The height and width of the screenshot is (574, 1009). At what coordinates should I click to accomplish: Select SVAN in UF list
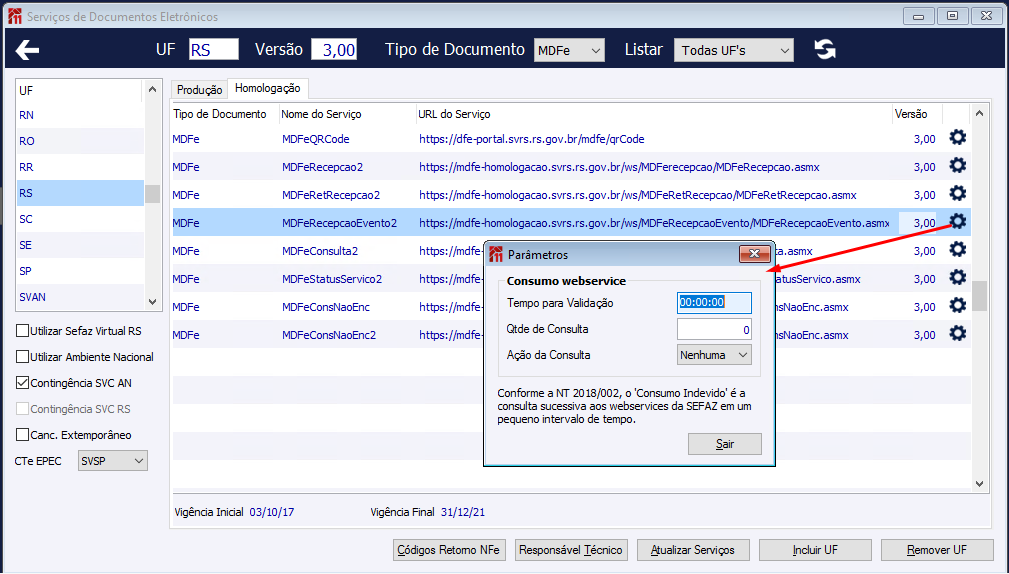point(80,297)
